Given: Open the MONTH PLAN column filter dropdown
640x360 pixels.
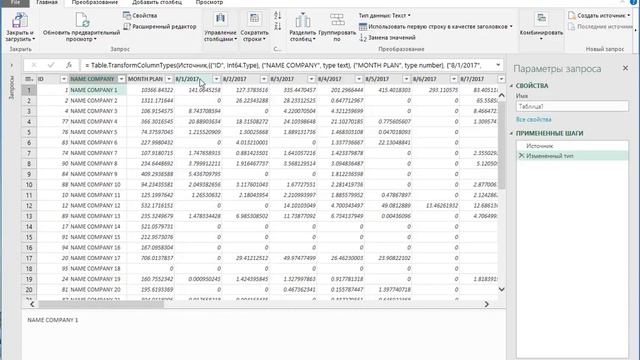Looking at the screenshot, I should 169,79.
